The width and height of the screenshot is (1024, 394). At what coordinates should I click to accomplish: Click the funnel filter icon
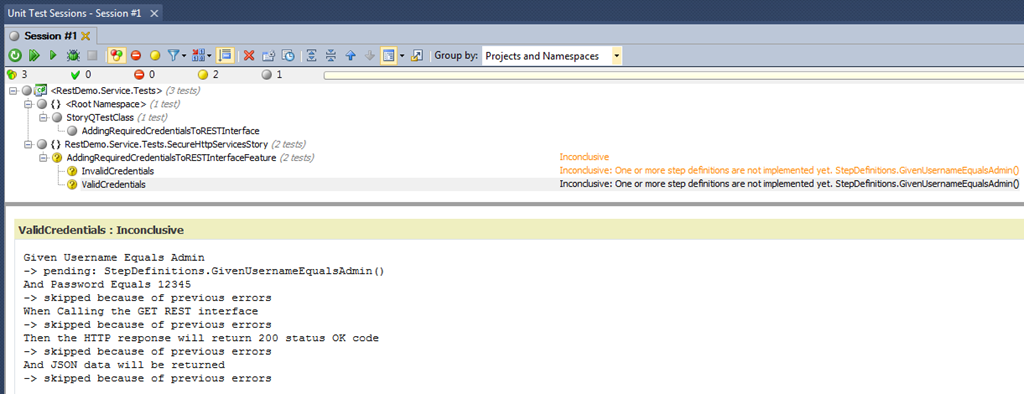174,56
